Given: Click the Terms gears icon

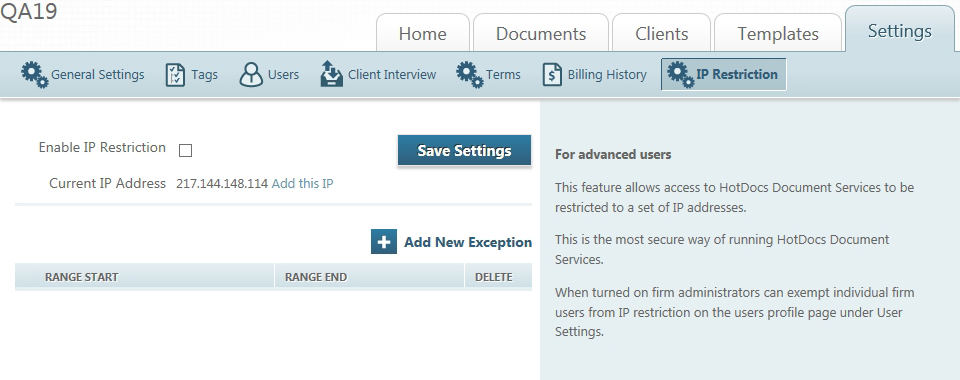Looking at the screenshot, I should point(470,75).
